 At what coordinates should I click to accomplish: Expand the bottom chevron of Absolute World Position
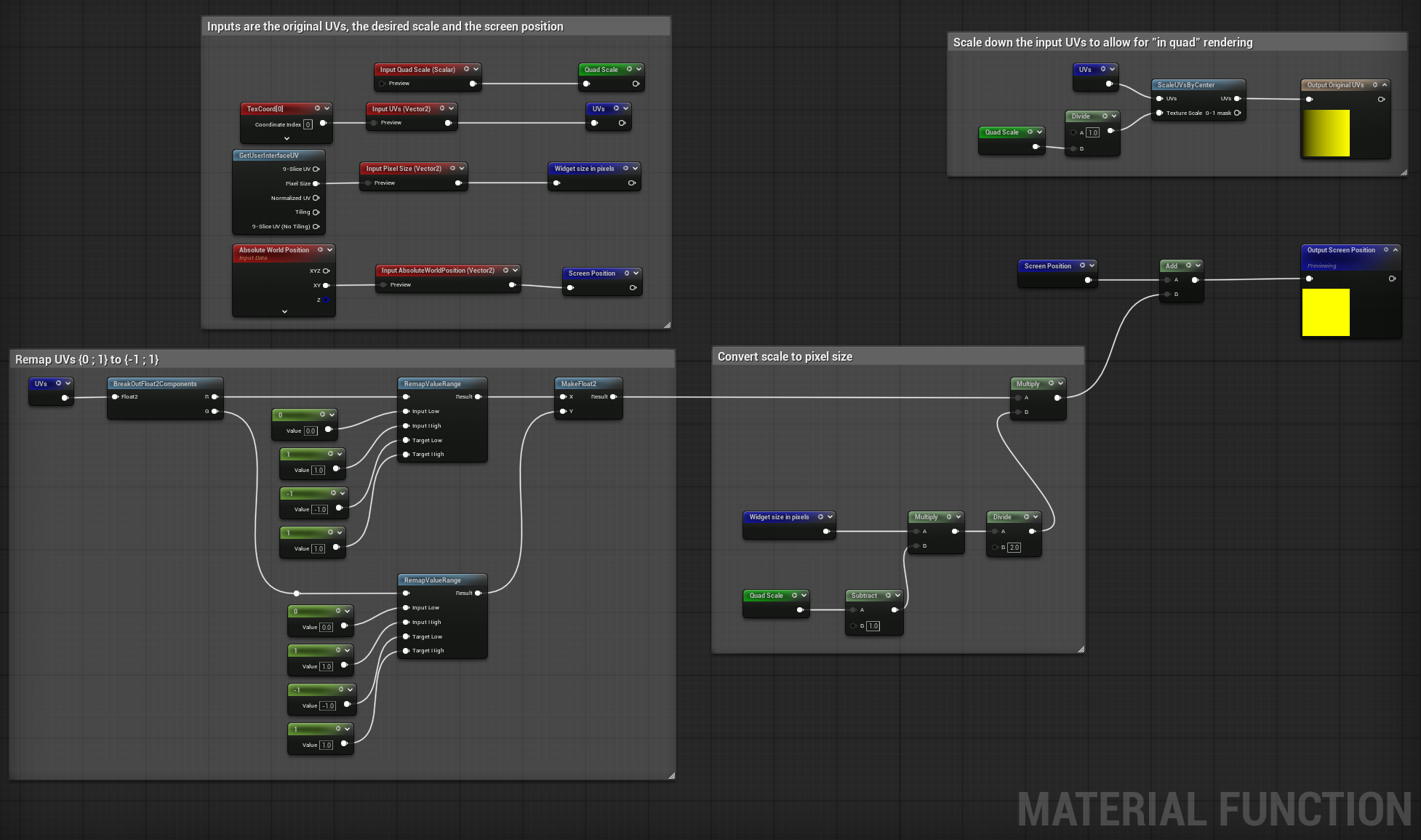[284, 311]
